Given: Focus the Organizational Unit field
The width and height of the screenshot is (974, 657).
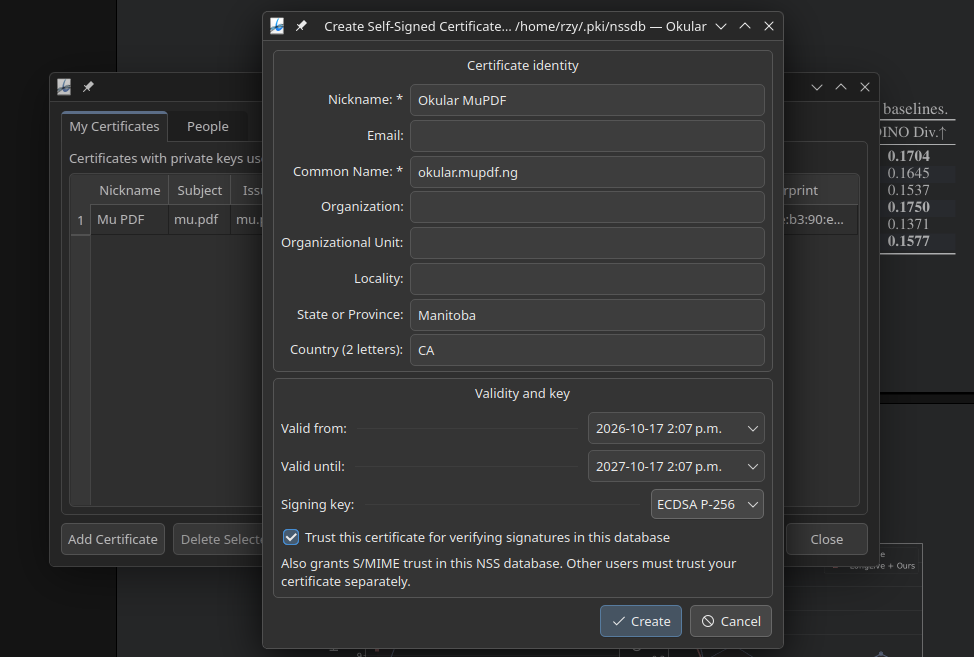Looking at the screenshot, I should (x=587, y=243).
